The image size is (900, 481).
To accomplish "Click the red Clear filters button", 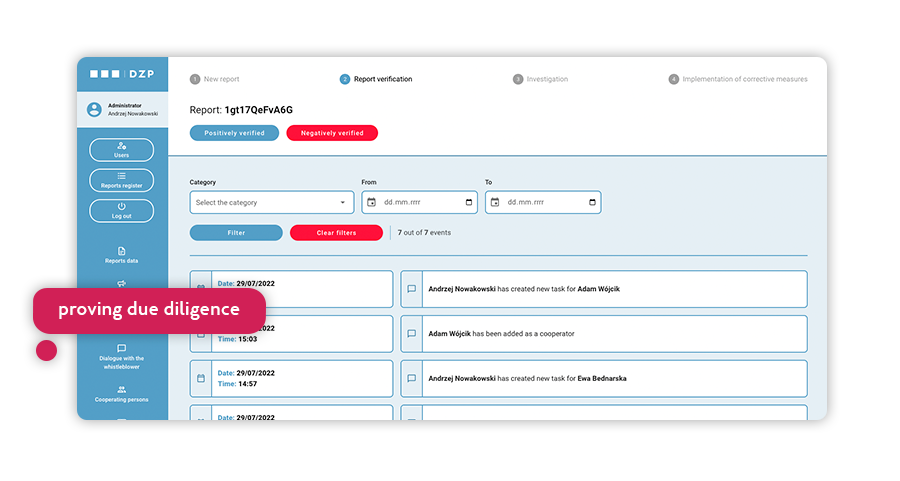I will 336,233.
